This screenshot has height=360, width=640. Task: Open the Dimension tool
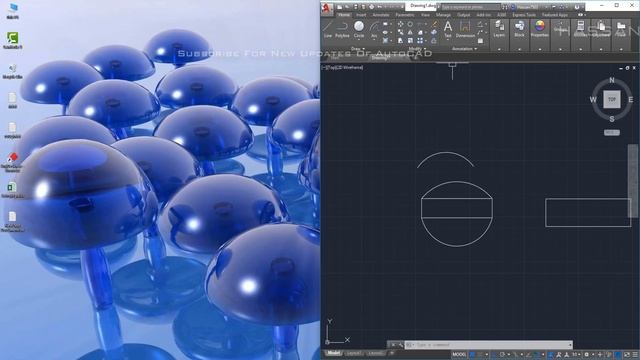click(465, 29)
